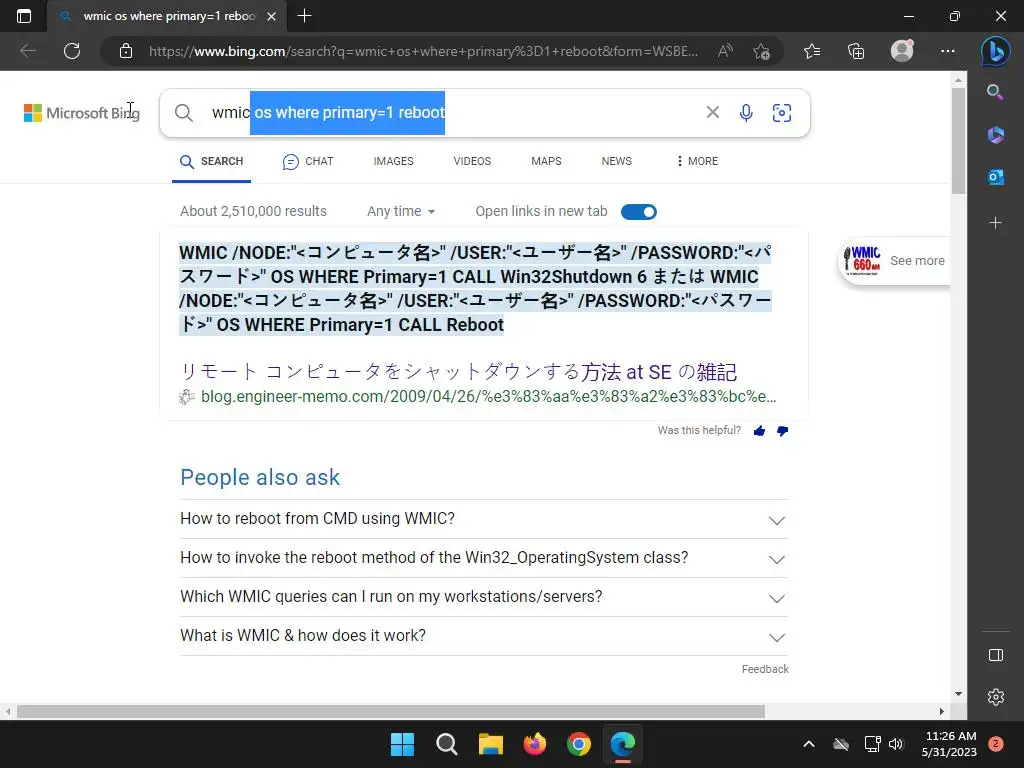Click the People also ask heading
The image size is (1024, 768).
tap(260, 477)
